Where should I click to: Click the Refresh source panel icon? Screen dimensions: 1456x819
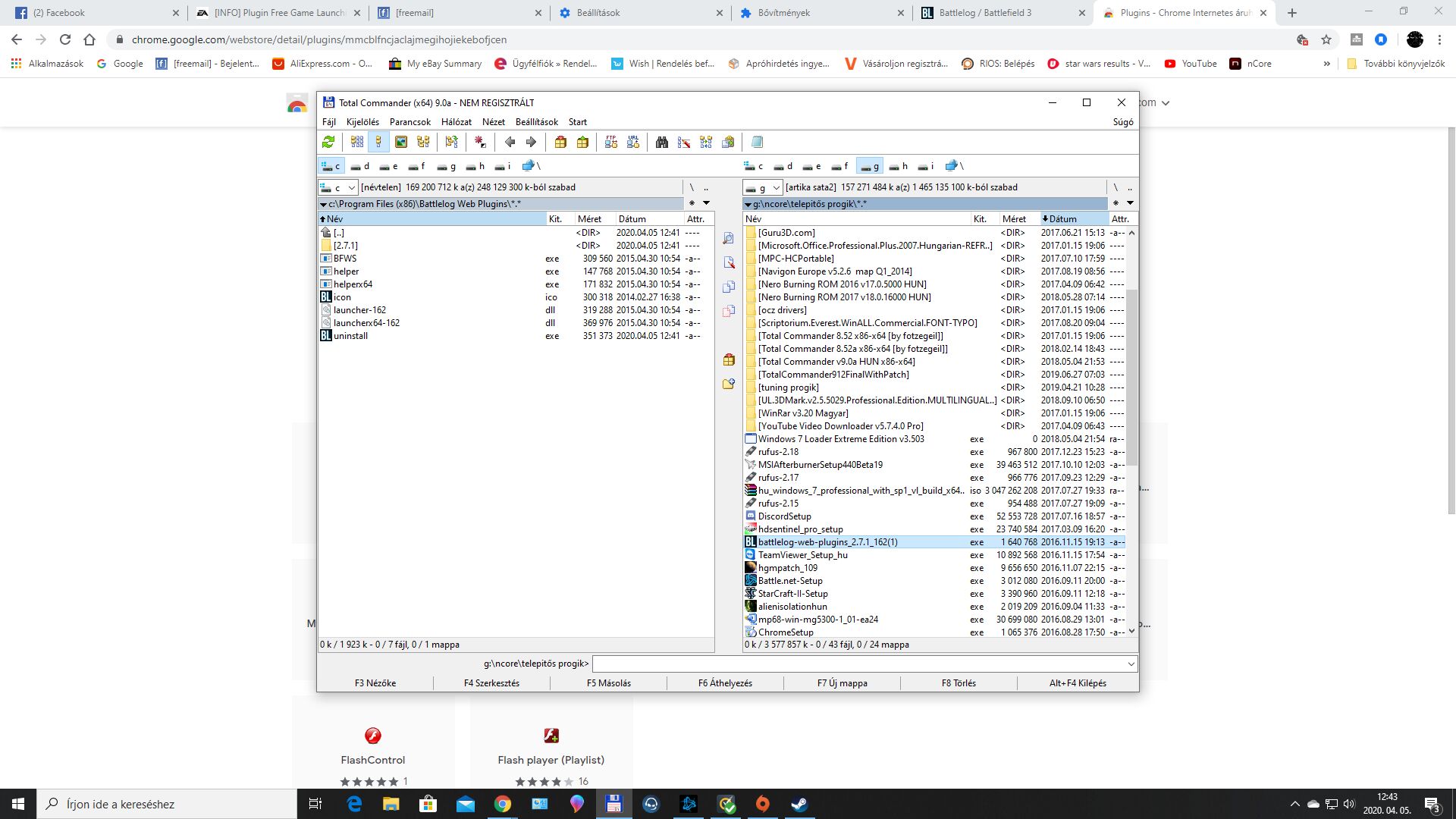pyautogui.click(x=328, y=142)
